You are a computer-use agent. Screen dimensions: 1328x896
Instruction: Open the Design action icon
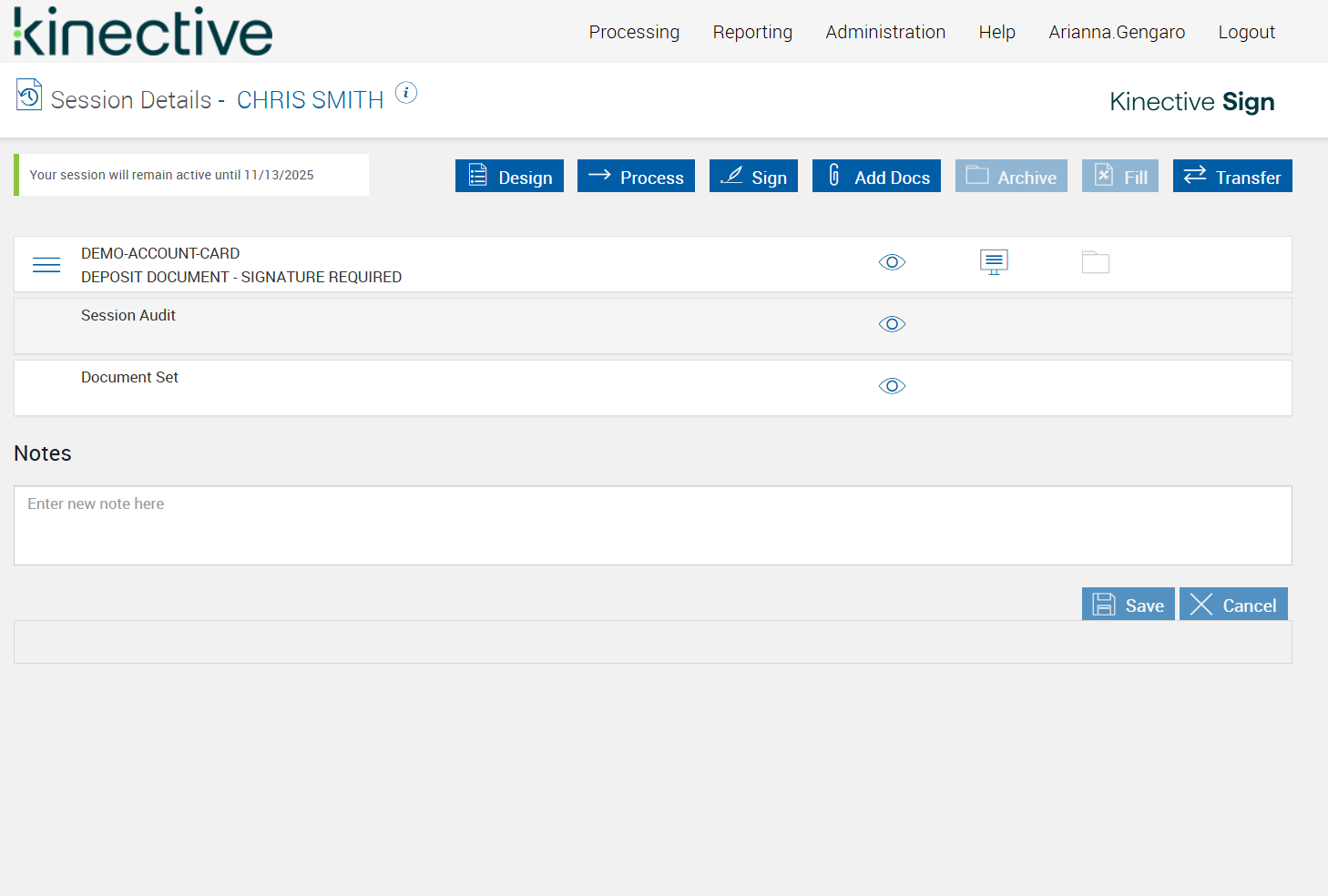(x=476, y=176)
